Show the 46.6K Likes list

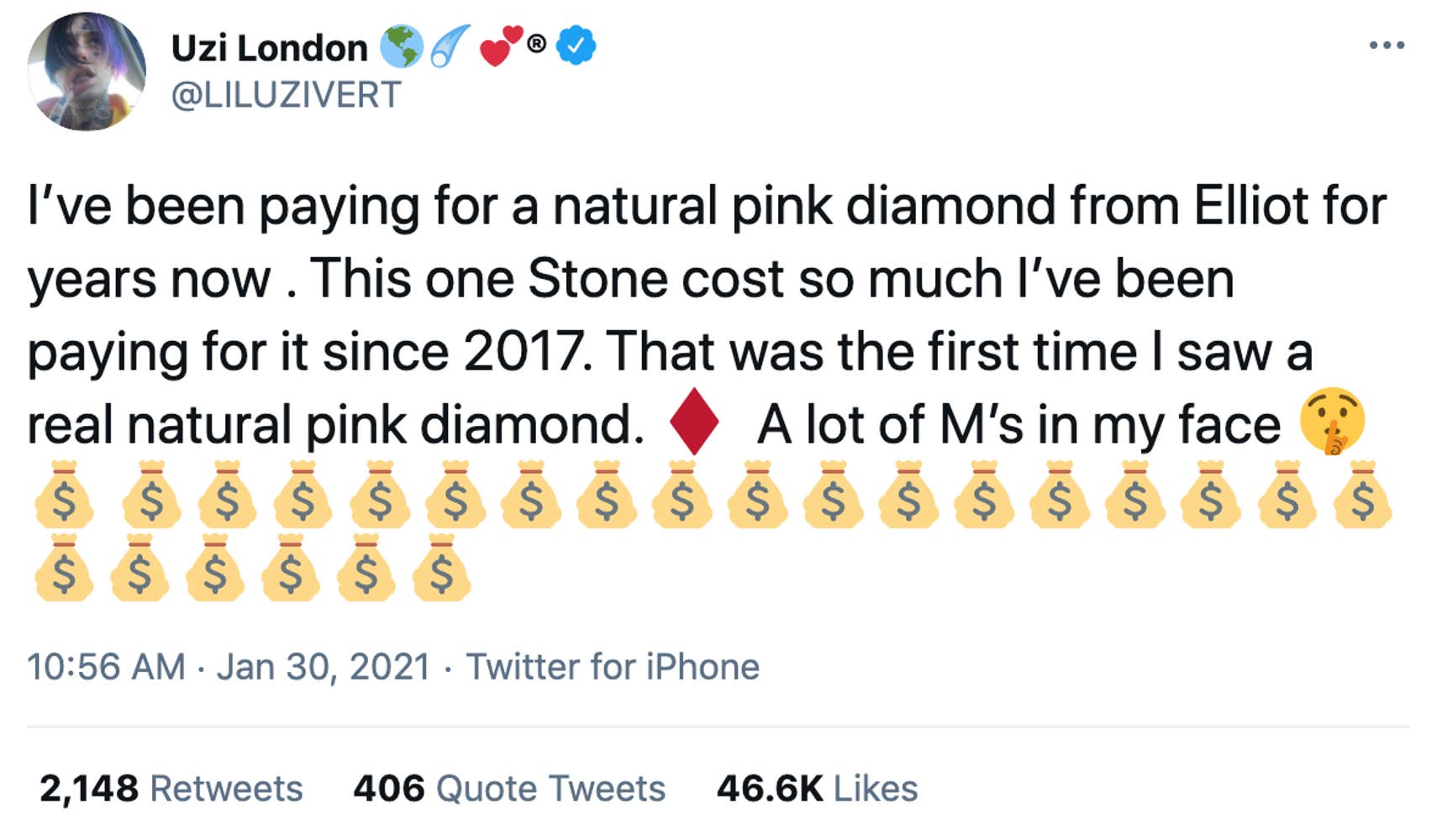817,788
